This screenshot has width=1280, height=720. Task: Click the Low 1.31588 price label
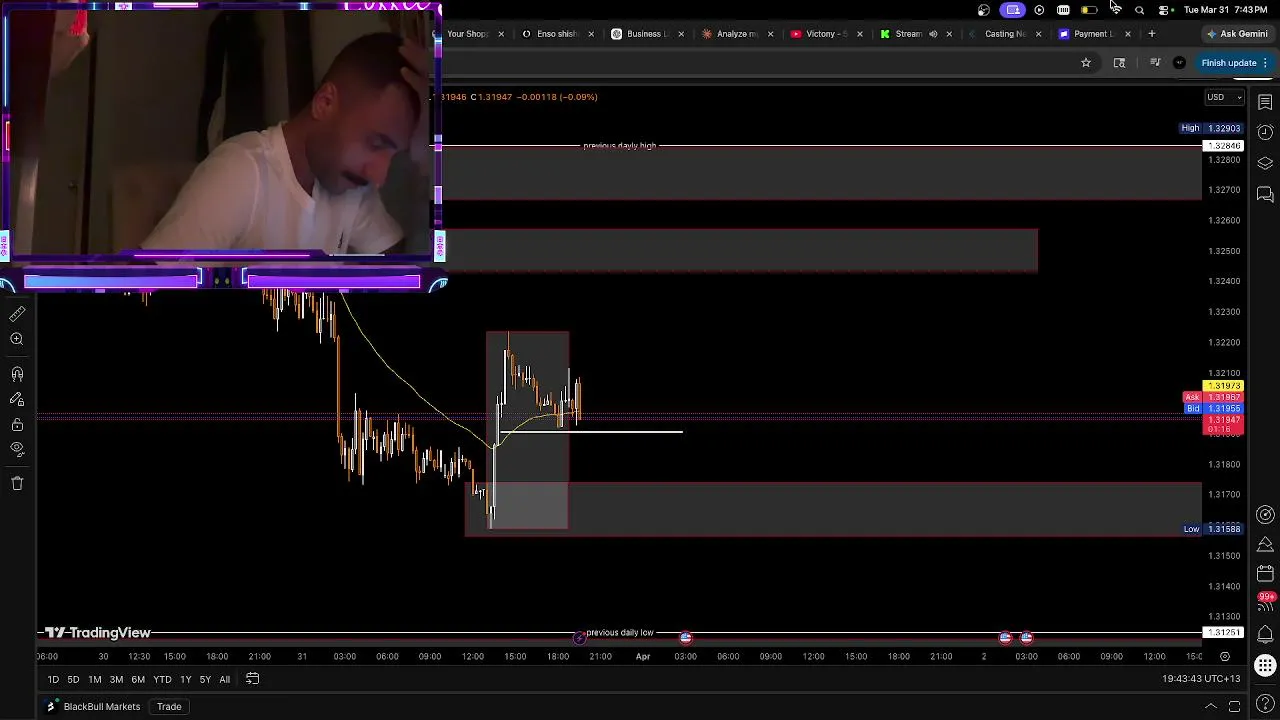point(1212,529)
